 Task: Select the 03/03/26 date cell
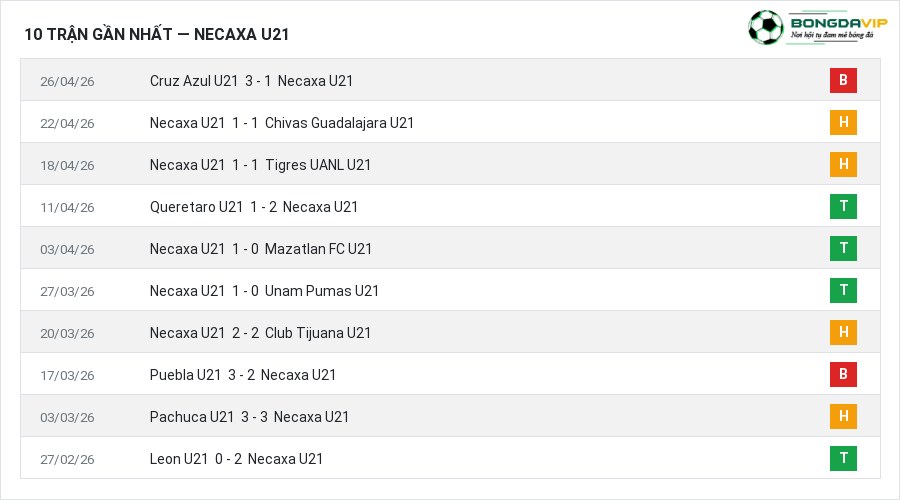[67, 417]
